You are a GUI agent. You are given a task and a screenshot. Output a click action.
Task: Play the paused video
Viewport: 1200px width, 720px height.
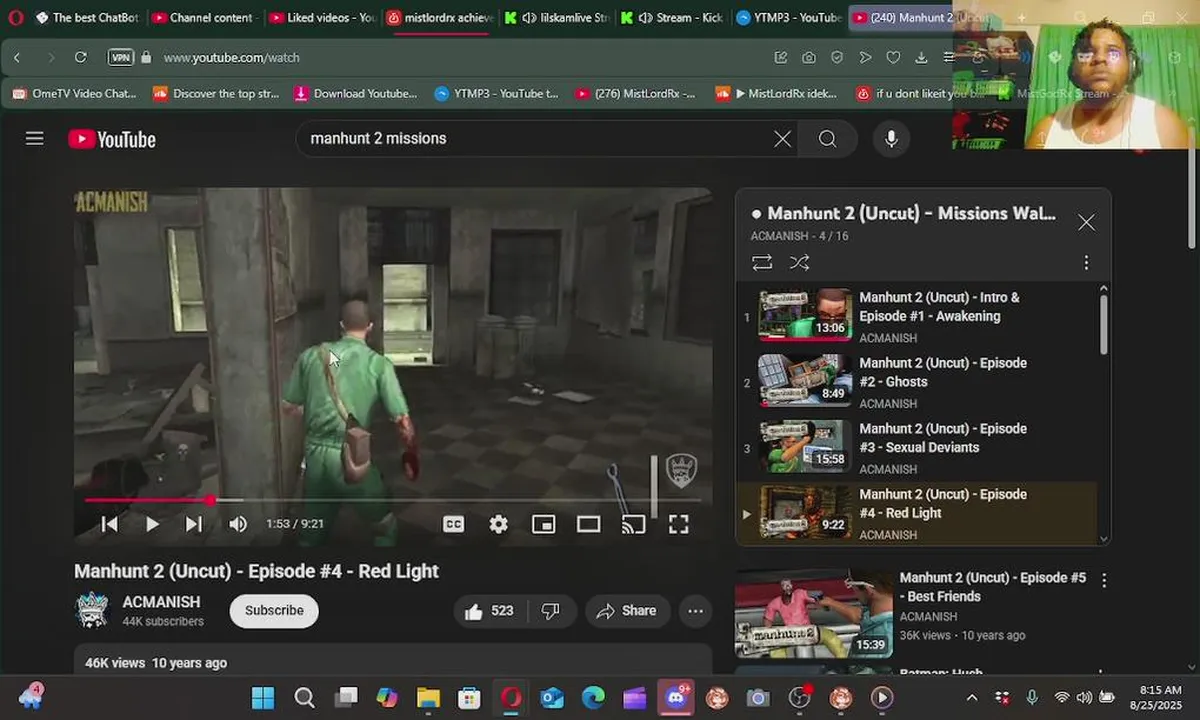pos(152,524)
